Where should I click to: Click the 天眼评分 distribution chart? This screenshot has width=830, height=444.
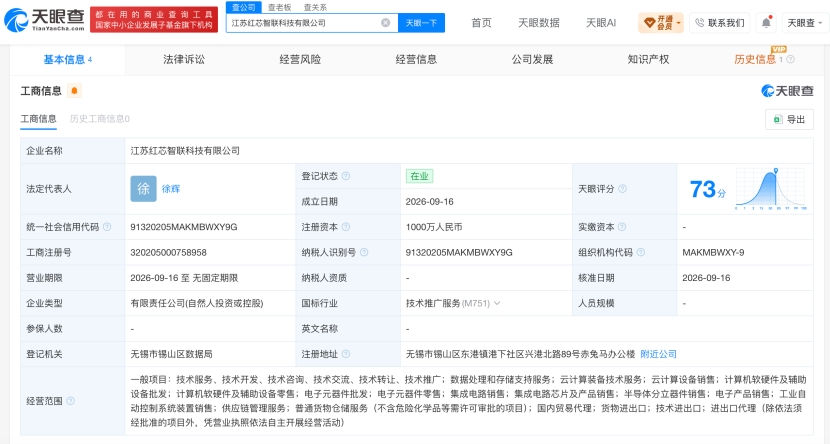pos(770,188)
